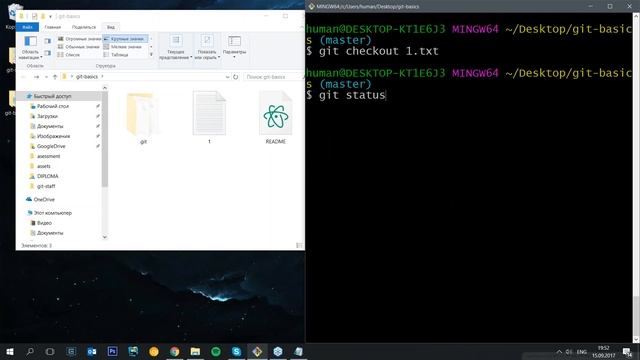The width and height of the screenshot is (640, 360).
Task: Open Spotify from the taskbar
Action: 216,351
